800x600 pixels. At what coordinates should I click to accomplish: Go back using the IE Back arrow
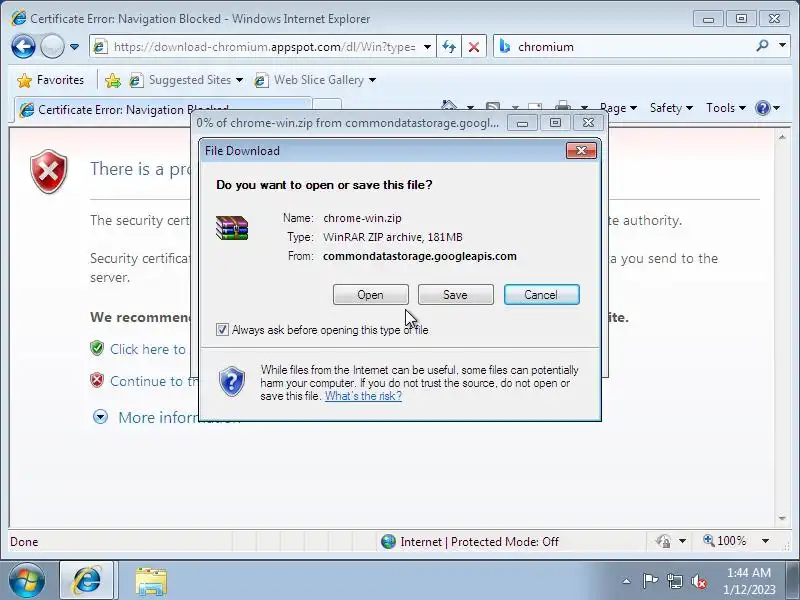(x=23, y=47)
